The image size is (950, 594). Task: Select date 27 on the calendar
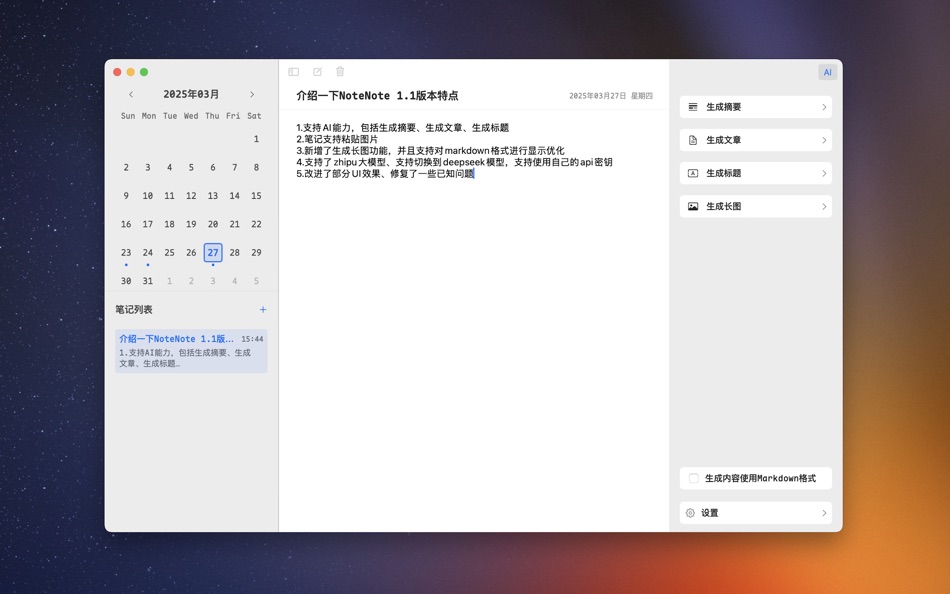pos(212,252)
